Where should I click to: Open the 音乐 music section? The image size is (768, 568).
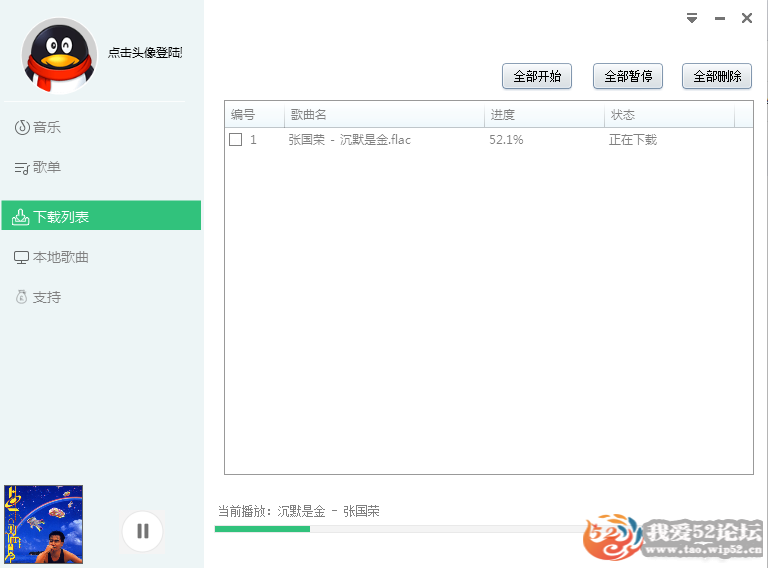click(x=38, y=127)
